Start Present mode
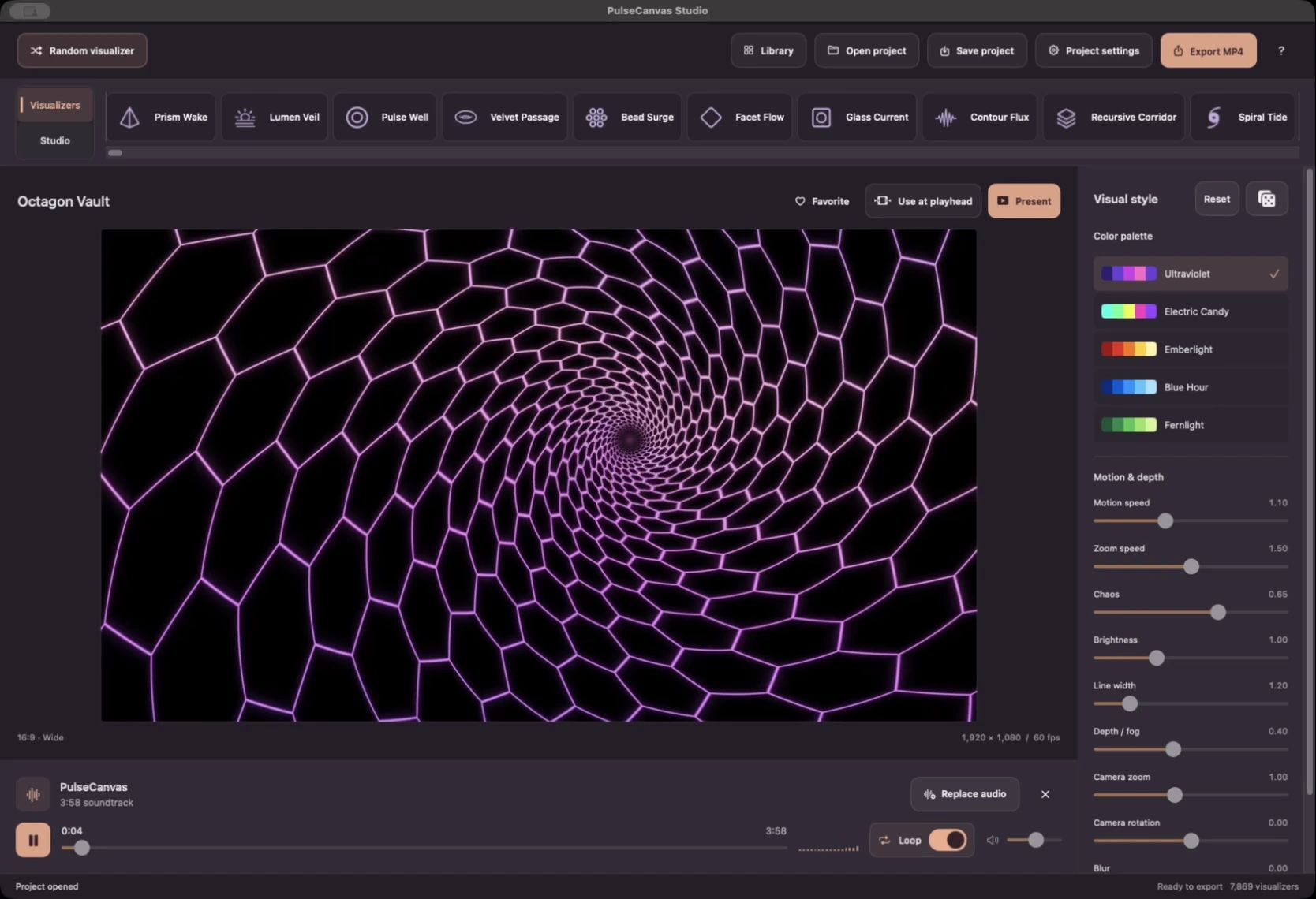The height and width of the screenshot is (899, 1316). point(1024,201)
